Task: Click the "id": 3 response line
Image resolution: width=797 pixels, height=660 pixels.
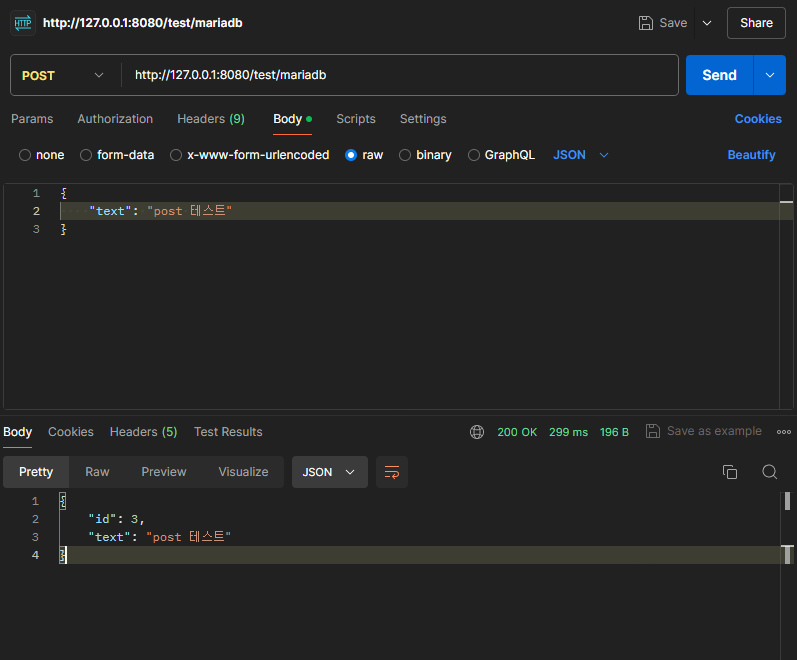Action: pos(116,519)
